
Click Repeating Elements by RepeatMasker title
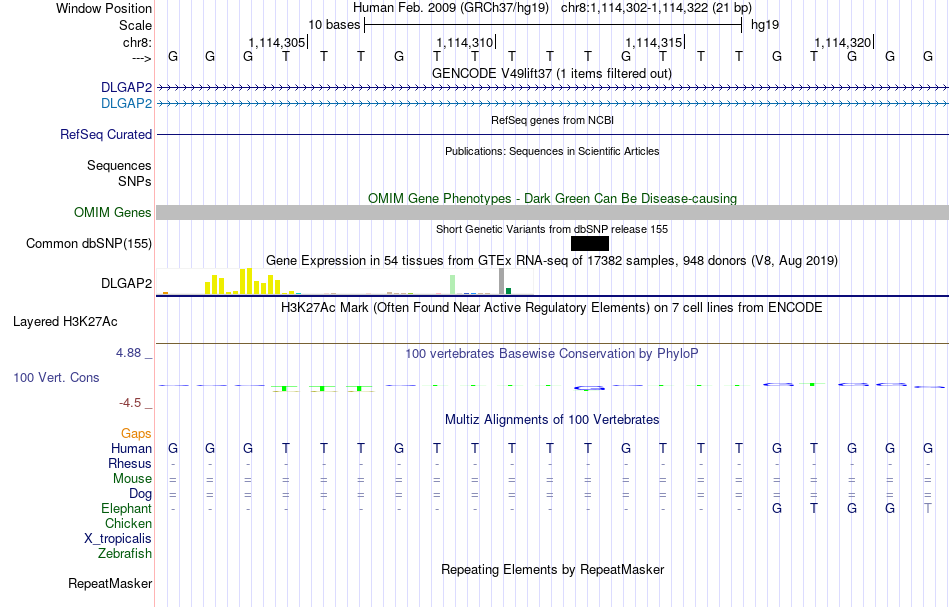[x=552, y=569]
